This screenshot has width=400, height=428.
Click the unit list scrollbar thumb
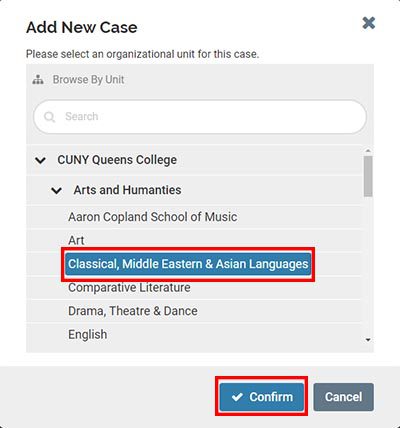coord(368,176)
